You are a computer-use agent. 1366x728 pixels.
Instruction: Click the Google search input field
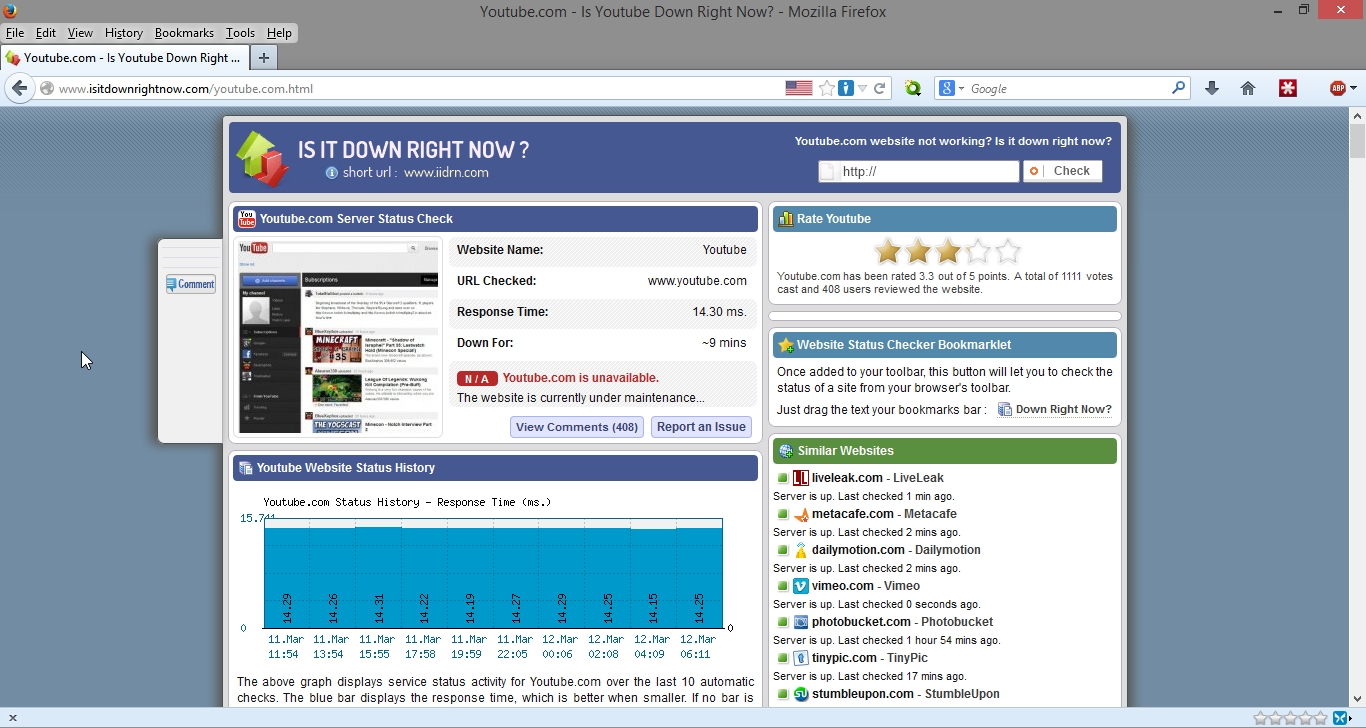(x=1067, y=88)
